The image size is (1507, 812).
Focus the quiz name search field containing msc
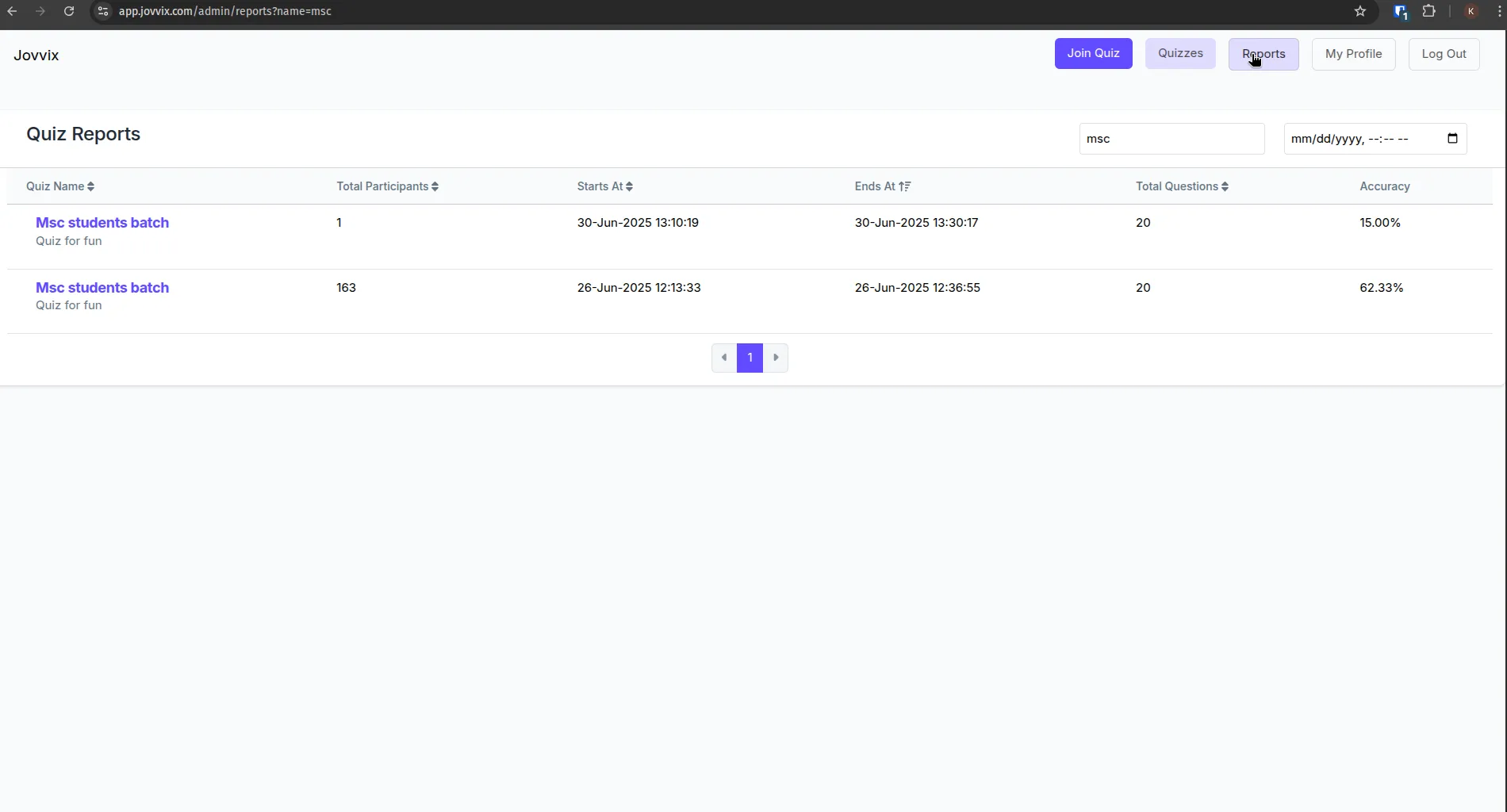click(x=1171, y=139)
